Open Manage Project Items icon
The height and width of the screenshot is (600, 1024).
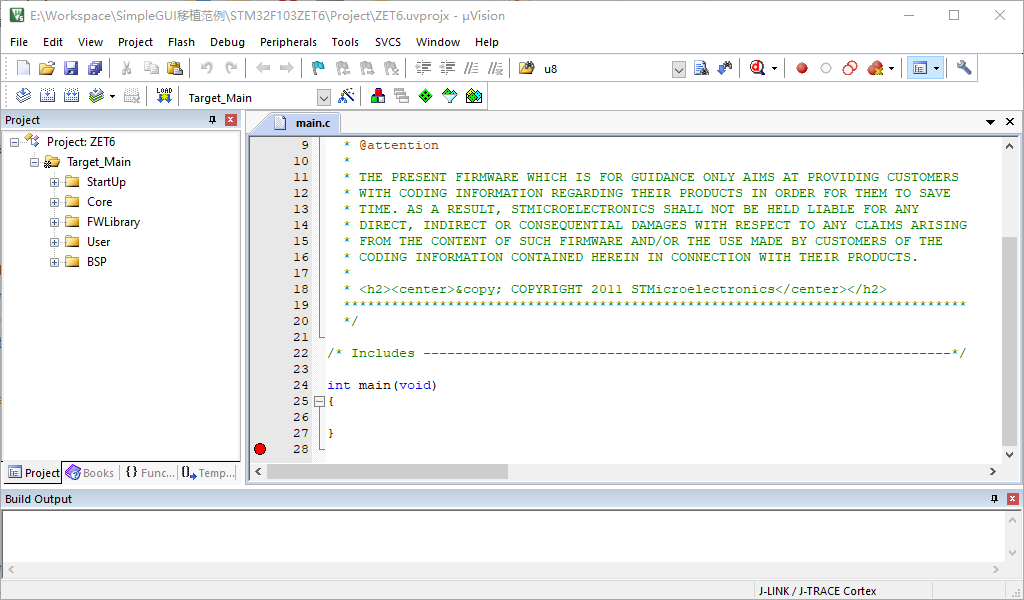click(x=377, y=97)
